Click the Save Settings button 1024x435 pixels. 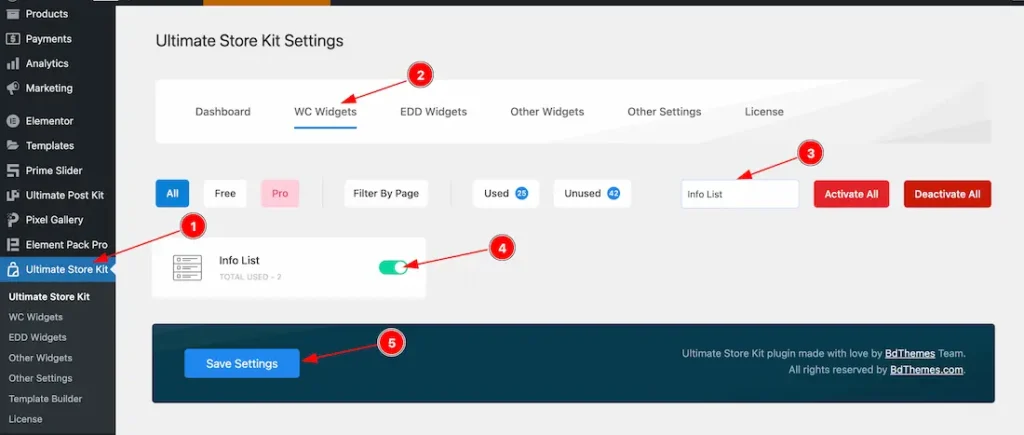click(242, 364)
